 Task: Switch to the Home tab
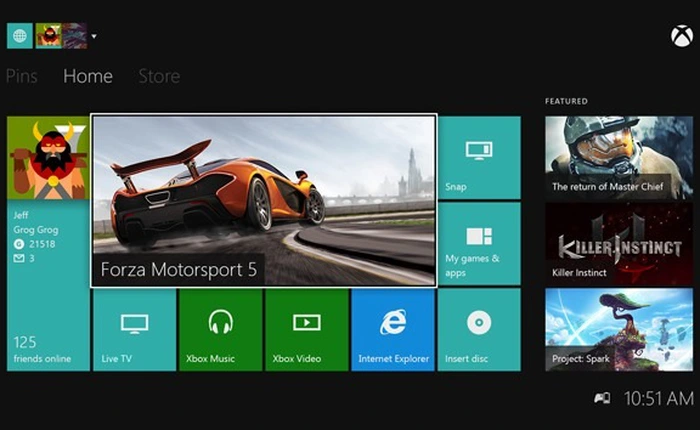(x=88, y=76)
